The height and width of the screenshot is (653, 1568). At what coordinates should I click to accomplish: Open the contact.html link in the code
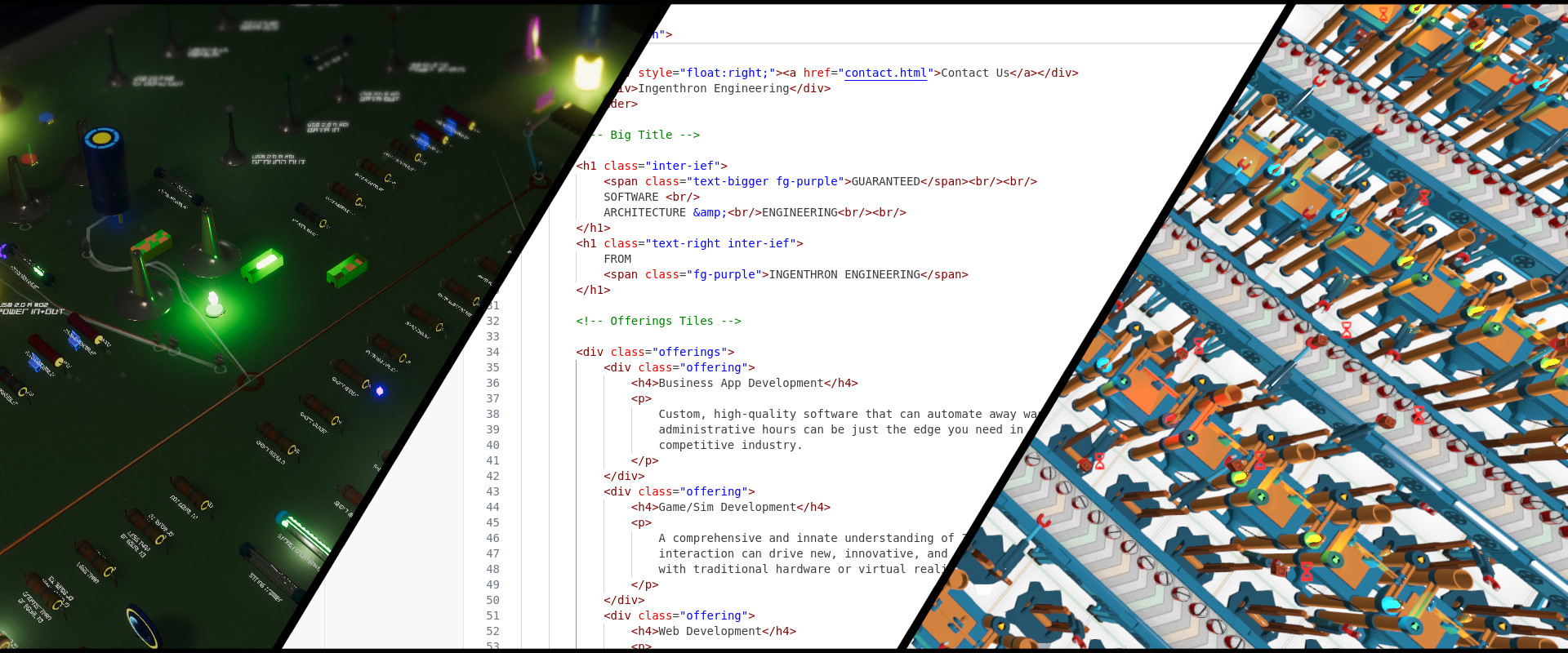pos(886,73)
